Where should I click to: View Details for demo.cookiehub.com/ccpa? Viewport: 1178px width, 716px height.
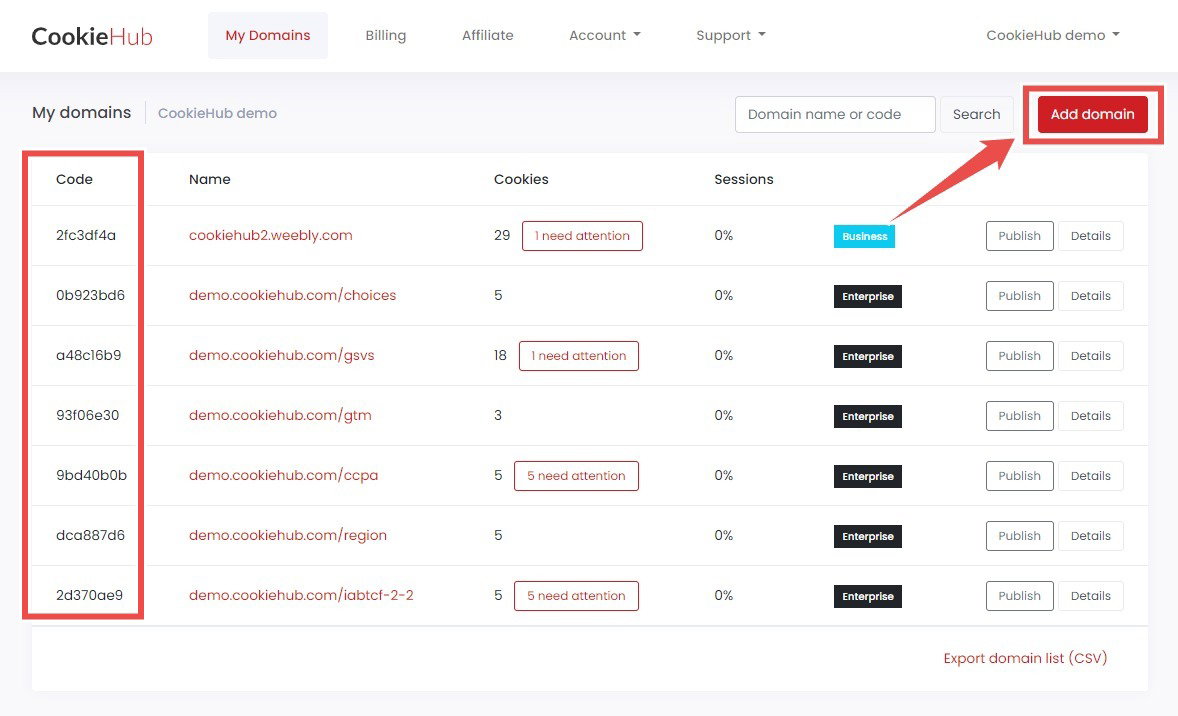point(1090,476)
